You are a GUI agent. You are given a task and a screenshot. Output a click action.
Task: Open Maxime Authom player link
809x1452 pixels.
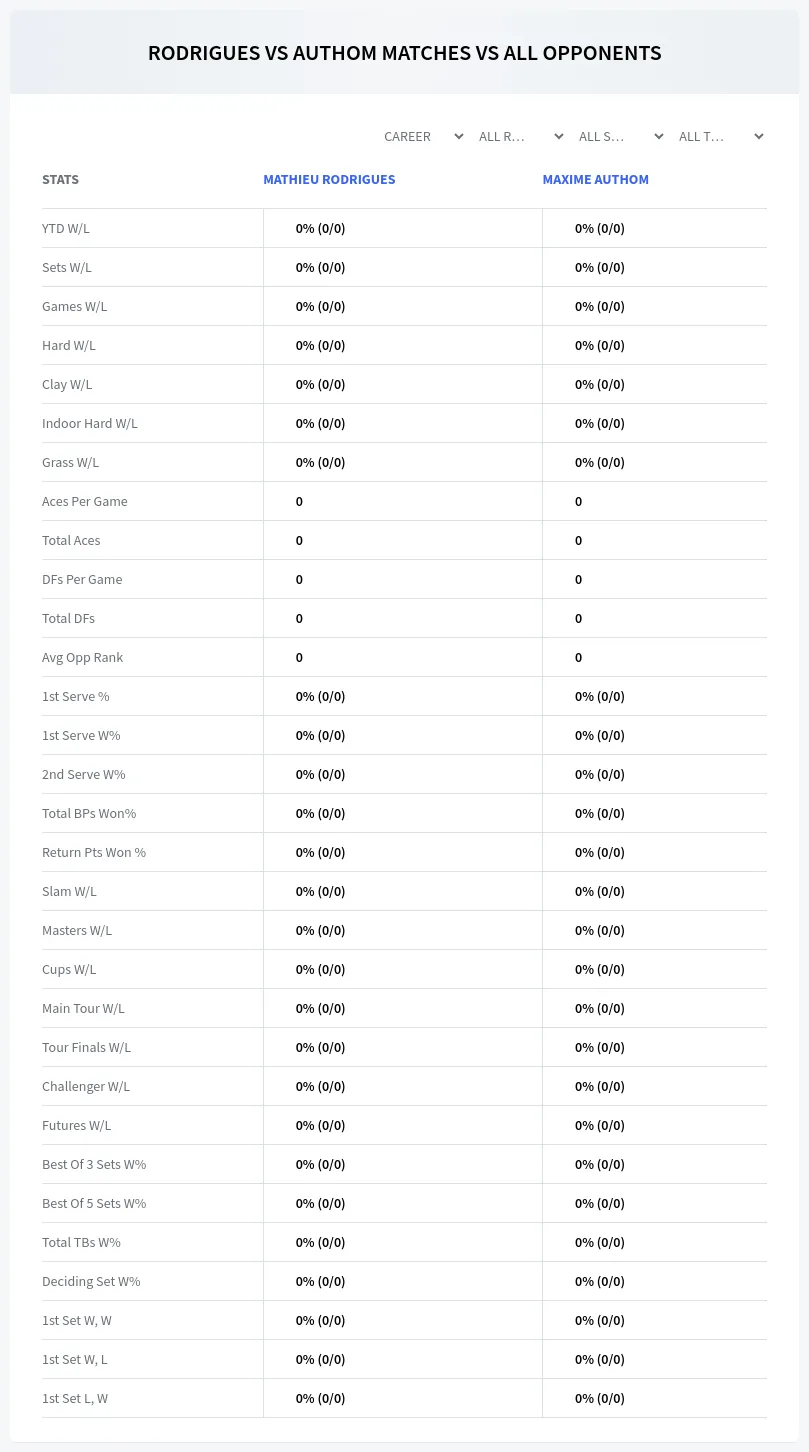click(596, 180)
